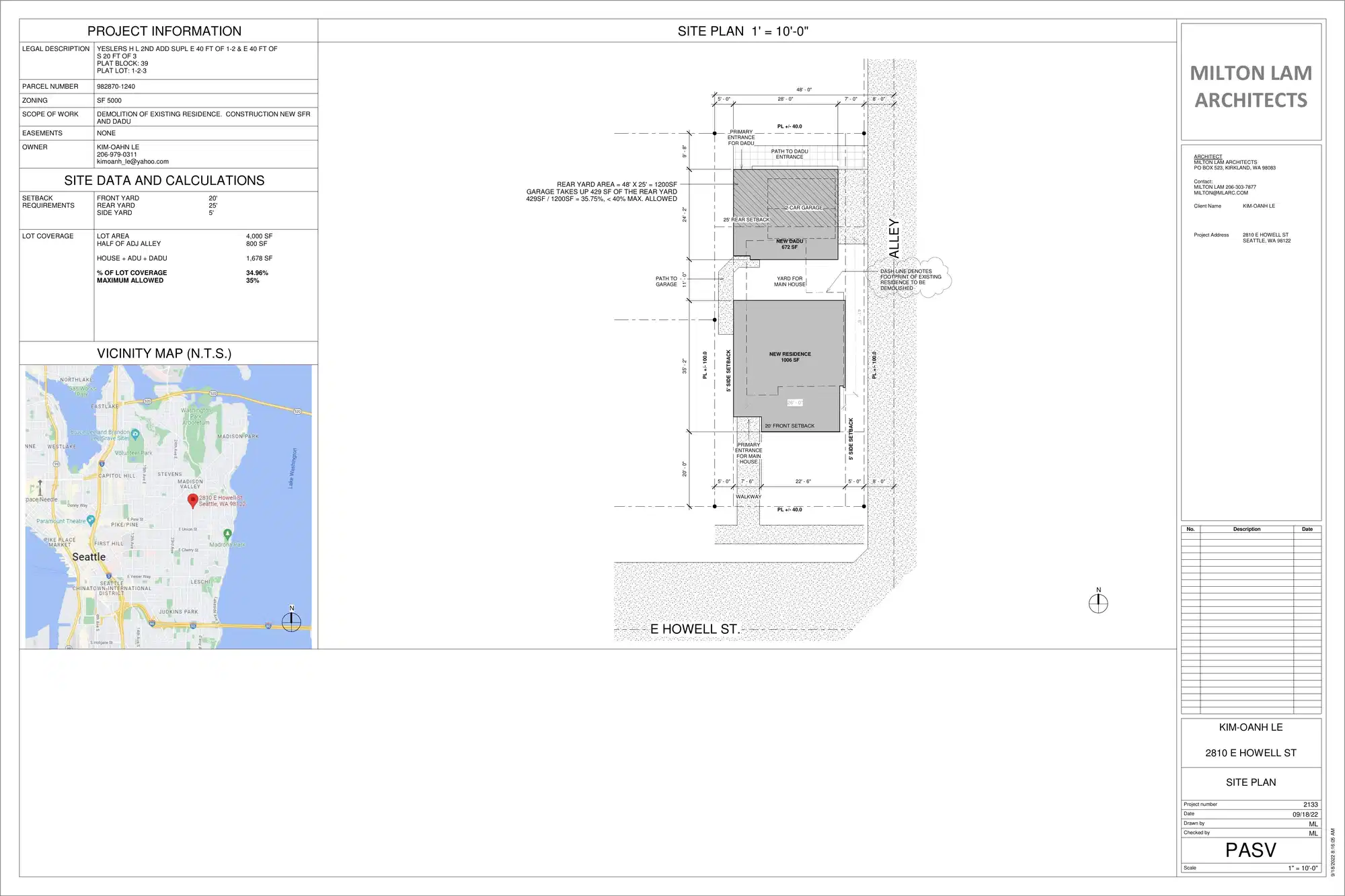Click the 'E HOWELL ST.' street label
This screenshot has height=896, width=1345.
click(x=695, y=629)
